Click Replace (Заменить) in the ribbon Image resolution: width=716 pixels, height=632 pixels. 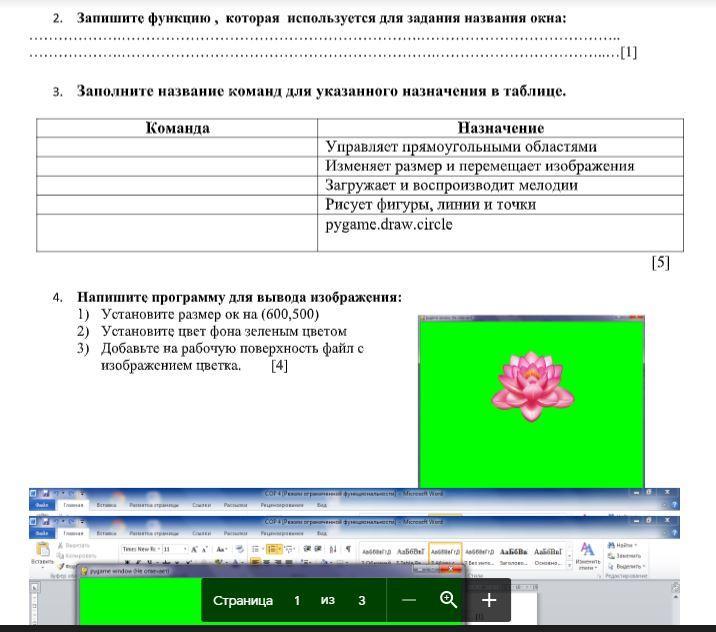point(625,556)
